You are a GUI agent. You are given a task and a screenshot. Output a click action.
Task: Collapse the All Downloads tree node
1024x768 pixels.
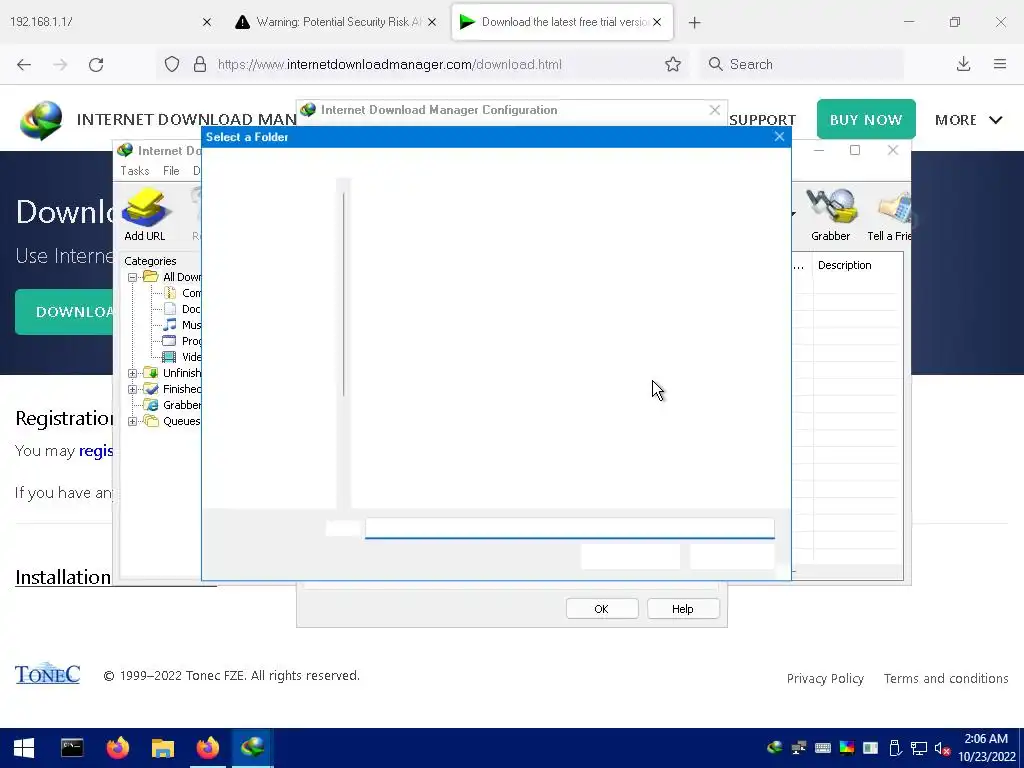click(133, 277)
